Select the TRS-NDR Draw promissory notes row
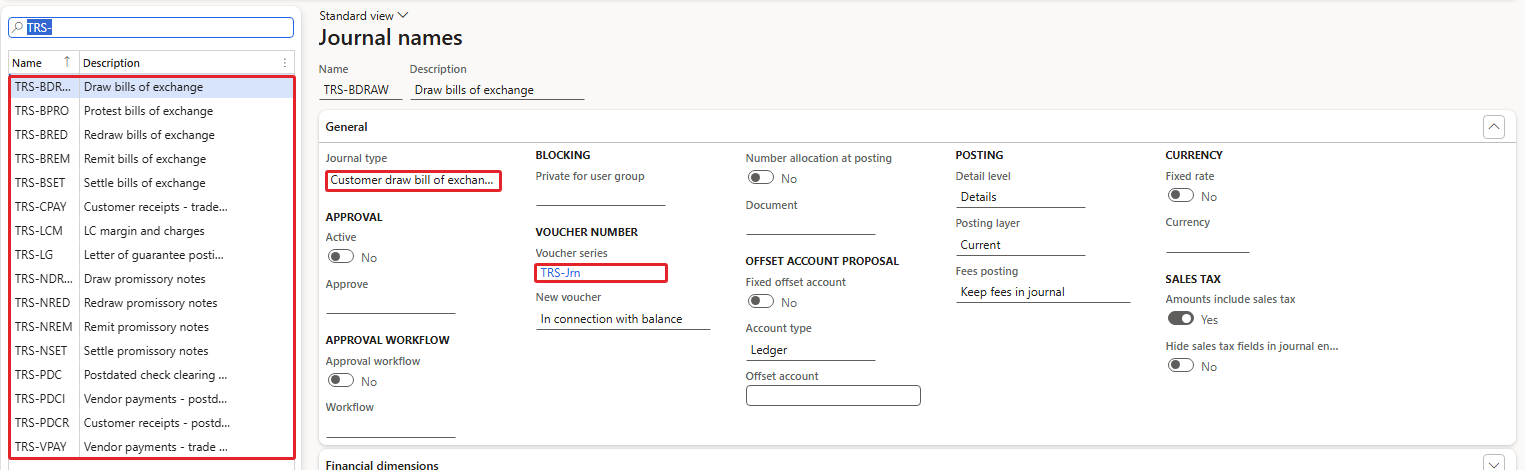This screenshot has height=470, width=1525. (x=152, y=279)
